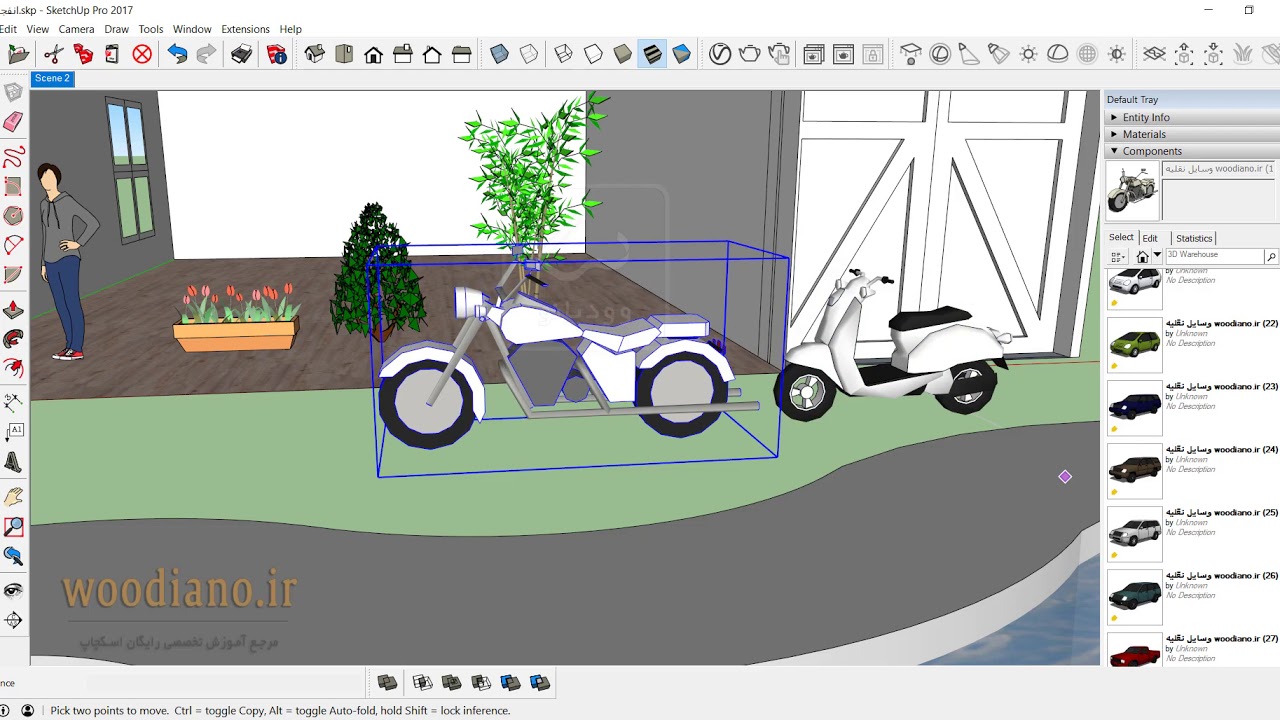Image resolution: width=1280 pixels, height=720 pixels.
Task: Add V-Ray dome light icon
Action: [1058, 54]
